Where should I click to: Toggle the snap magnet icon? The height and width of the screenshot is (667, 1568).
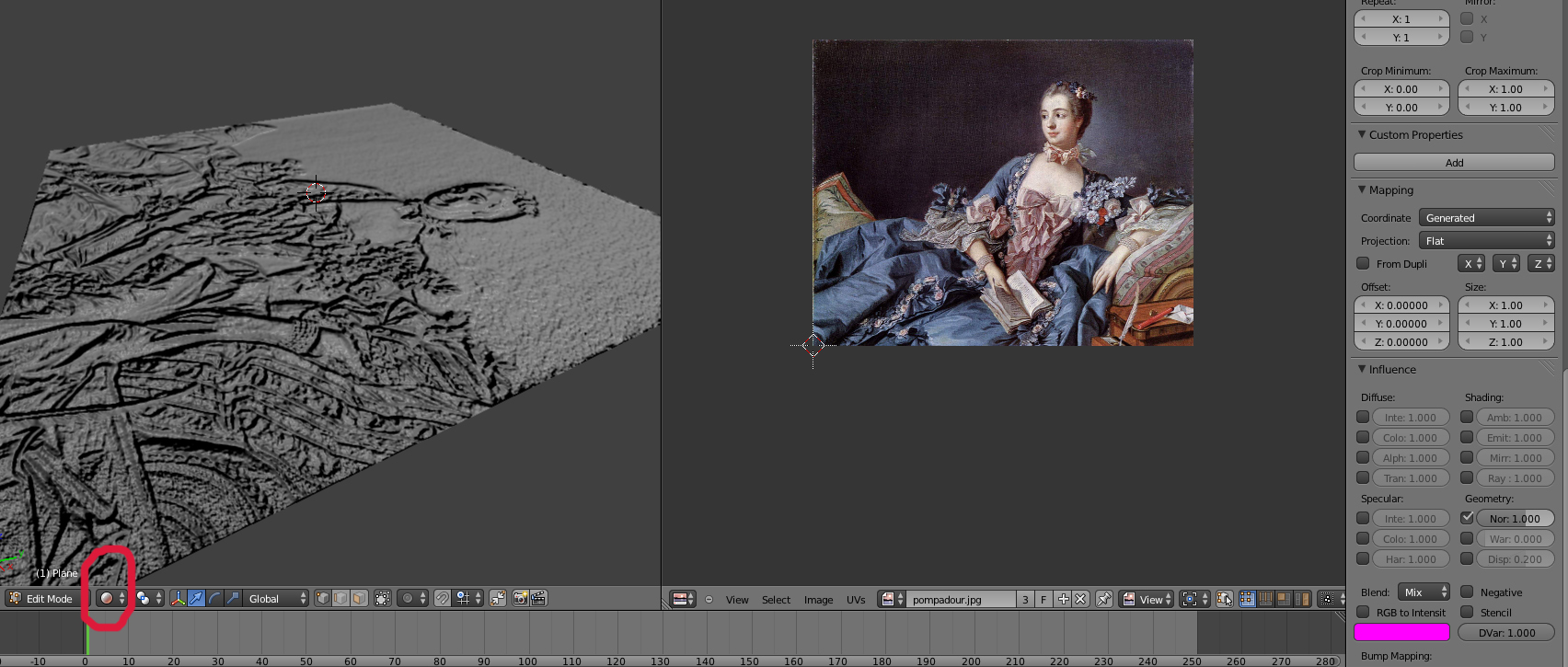[x=443, y=599]
